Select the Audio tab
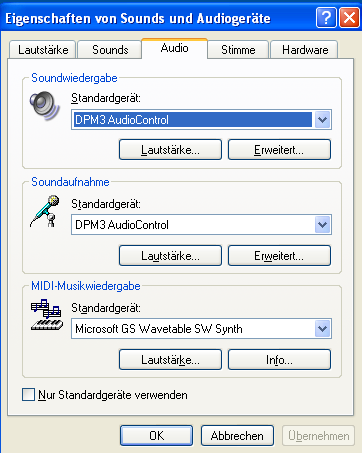362x453 pixels. (x=175, y=48)
